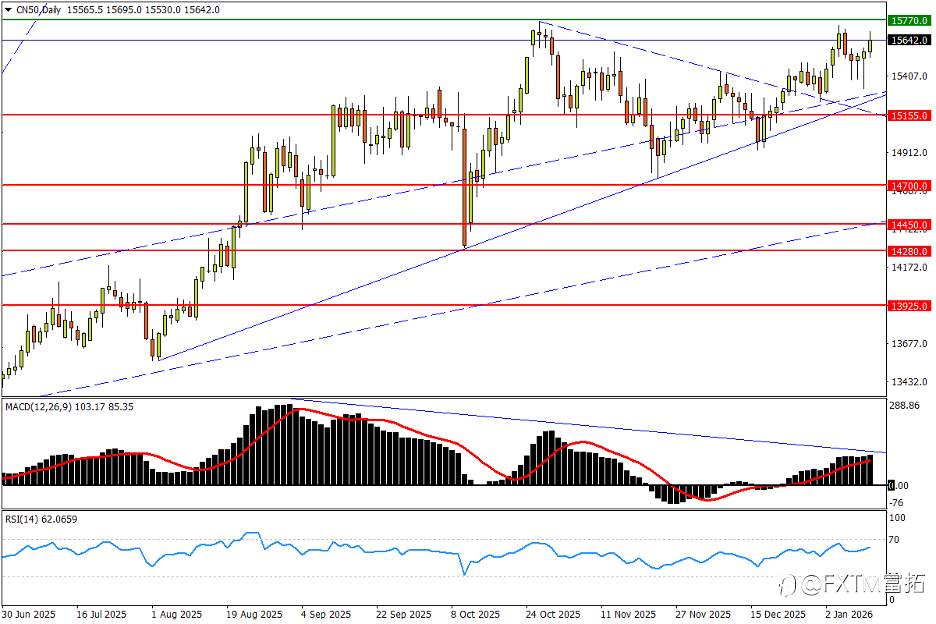Click the 24 Oct 2025 date label
This screenshot has width=936, height=624.
[553, 614]
